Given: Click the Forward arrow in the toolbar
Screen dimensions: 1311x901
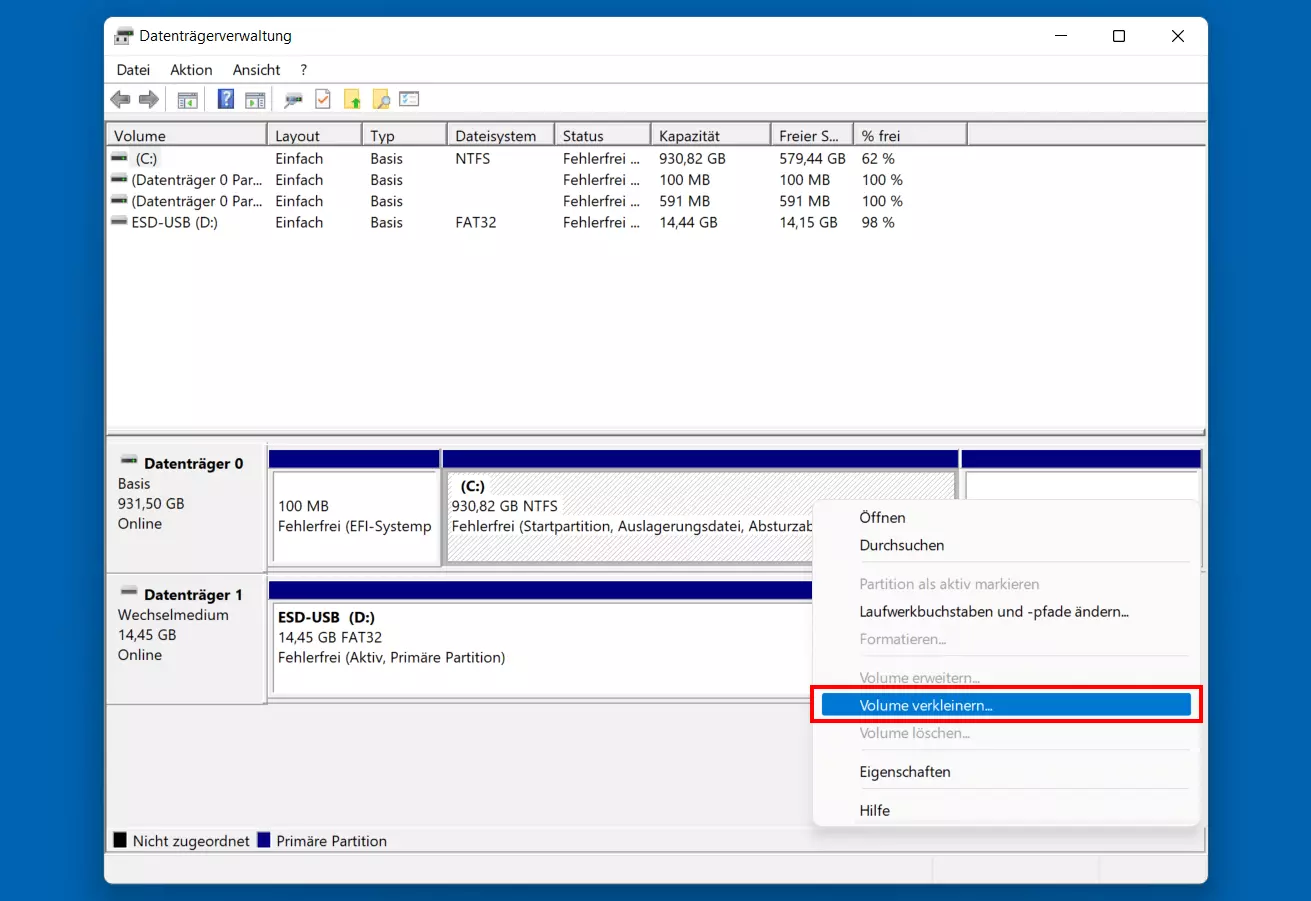Looking at the screenshot, I should point(149,99).
